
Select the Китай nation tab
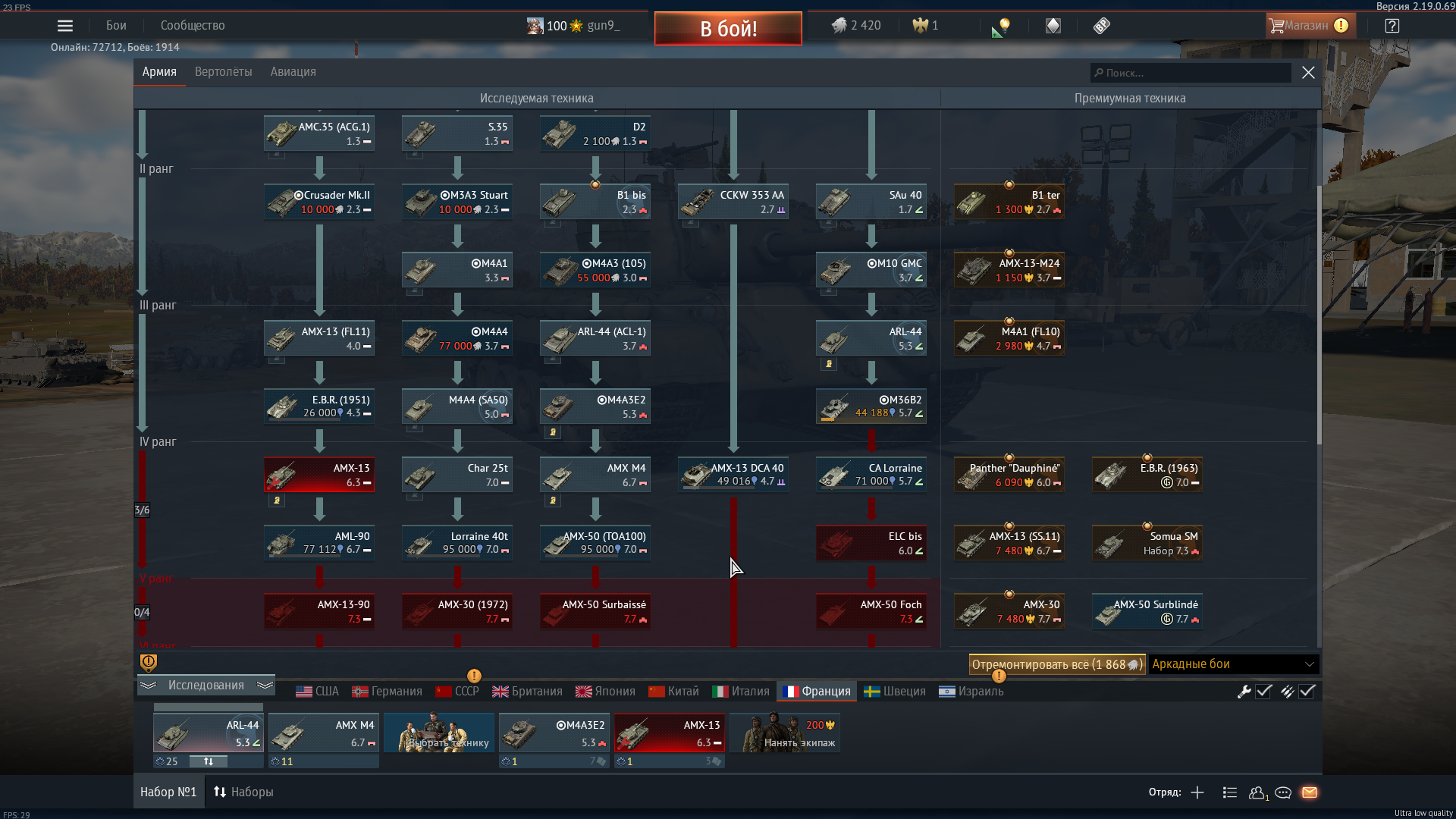tap(673, 692)
